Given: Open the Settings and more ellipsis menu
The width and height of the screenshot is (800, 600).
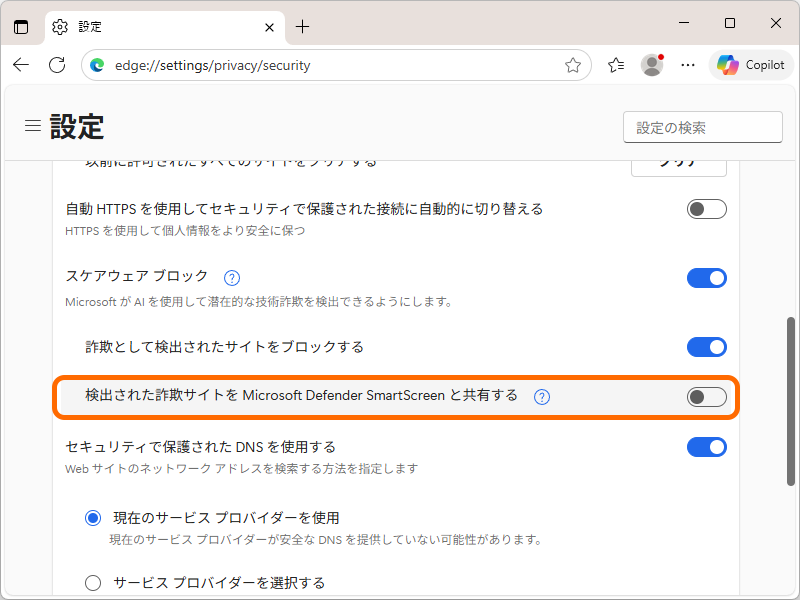Looking at the screenshot, I should click(x=687, y=64).
